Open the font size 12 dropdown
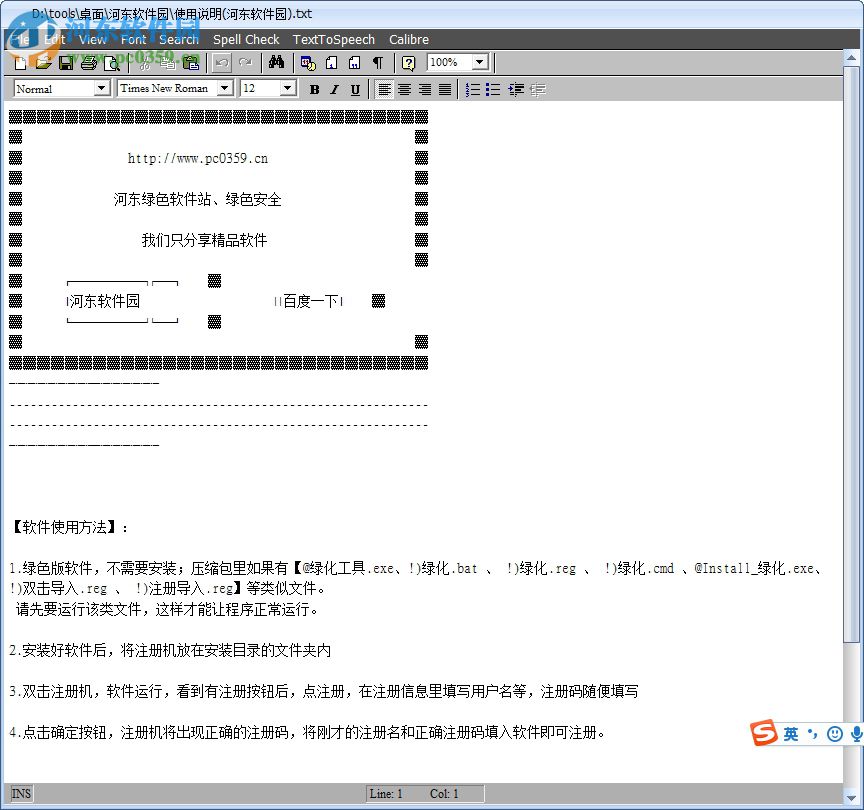864x810 pixels. [x=287, y=88]
